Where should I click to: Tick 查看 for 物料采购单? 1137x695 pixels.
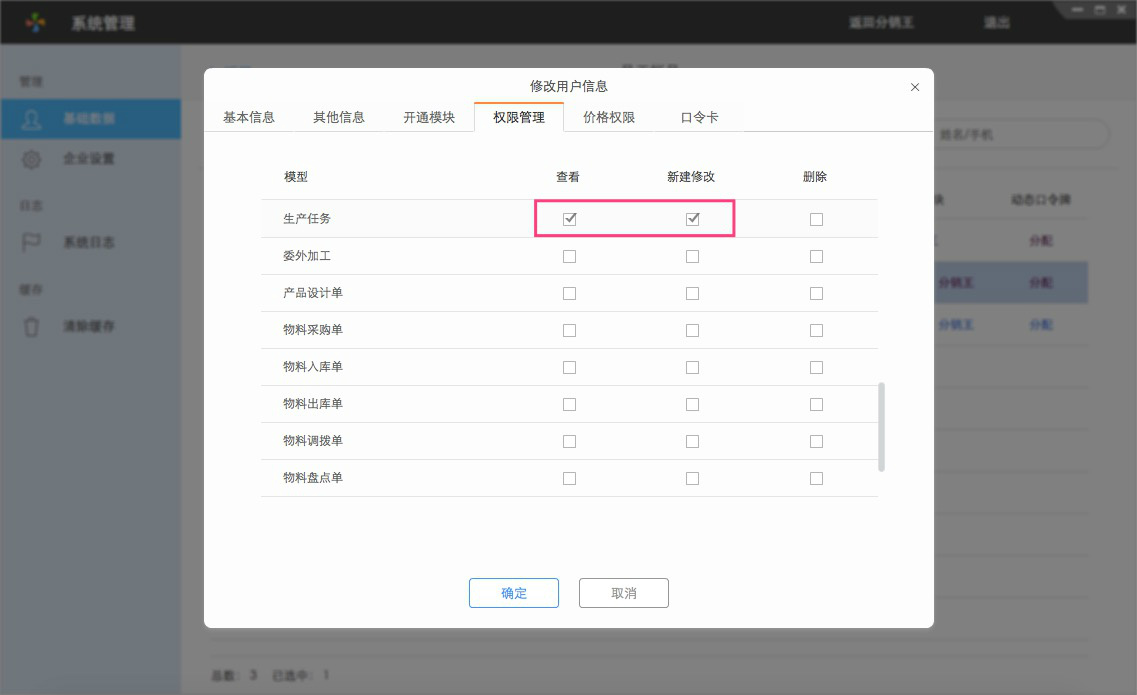569,330
